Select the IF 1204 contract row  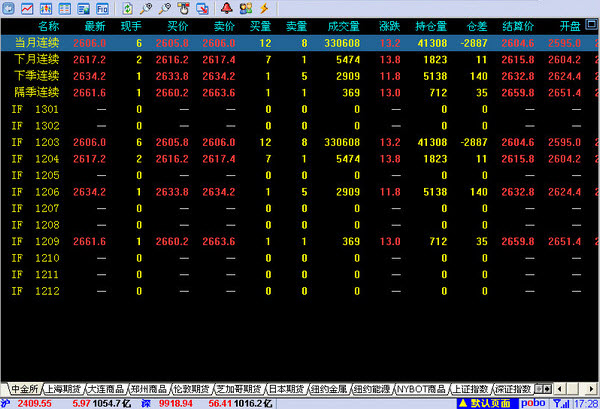tap(299, 158)
